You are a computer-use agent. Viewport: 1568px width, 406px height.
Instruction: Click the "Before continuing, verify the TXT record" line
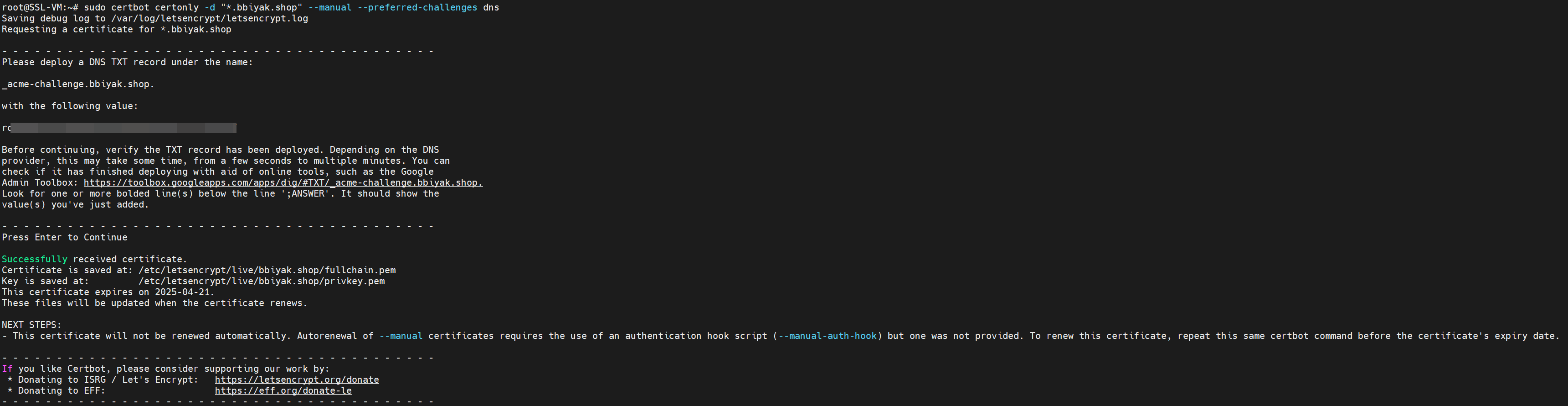[221, 150]
